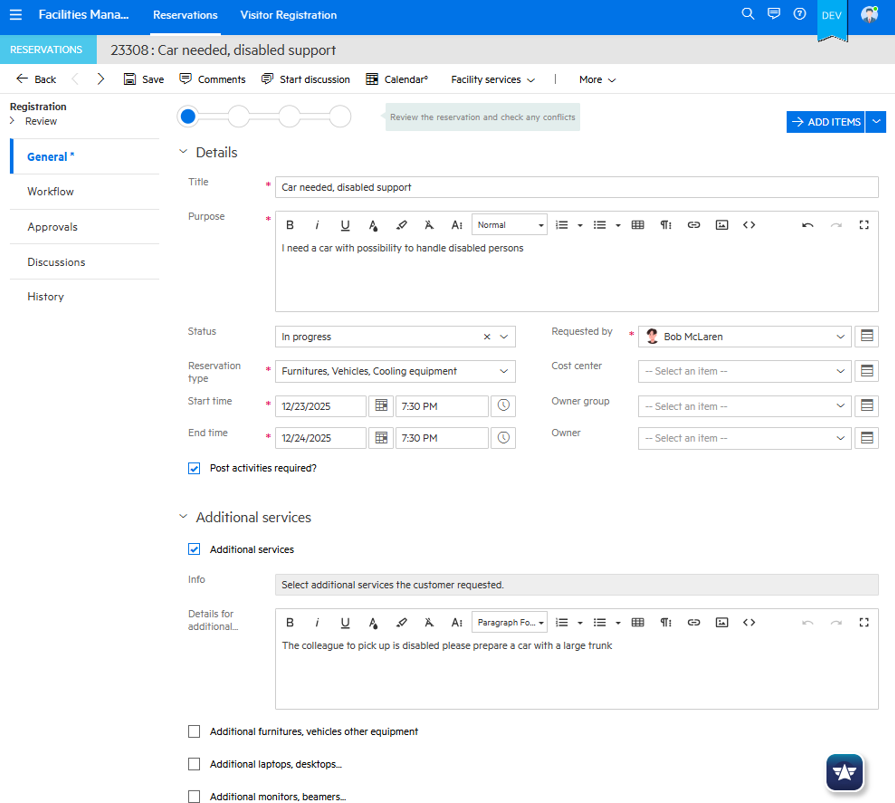Open Start time clock picker icon

point(503,406)
